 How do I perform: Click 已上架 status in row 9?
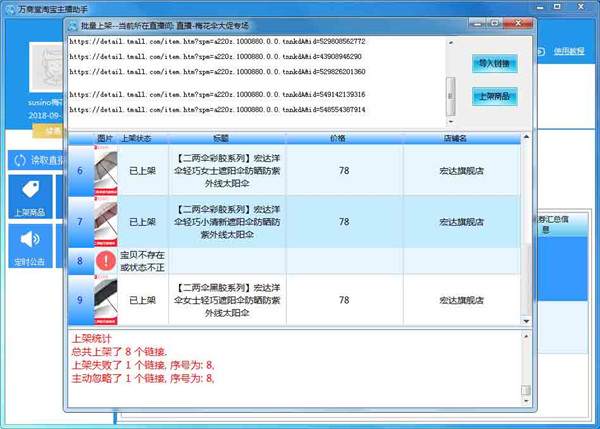coord(142,300)
